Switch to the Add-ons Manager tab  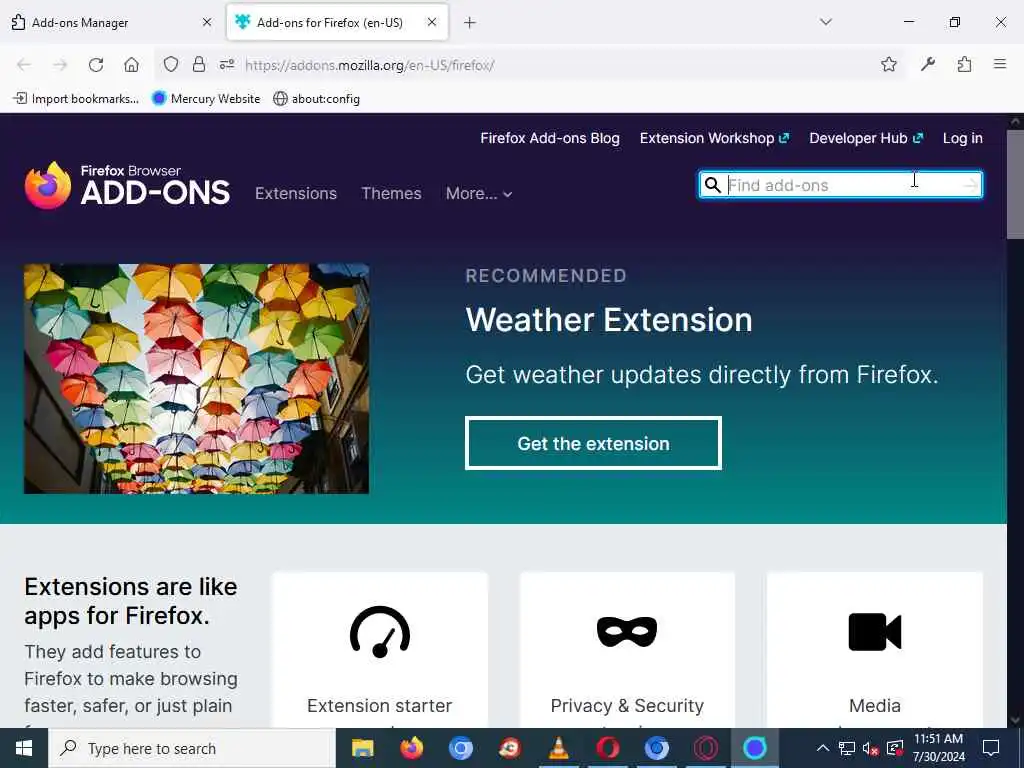coord(111,22)
